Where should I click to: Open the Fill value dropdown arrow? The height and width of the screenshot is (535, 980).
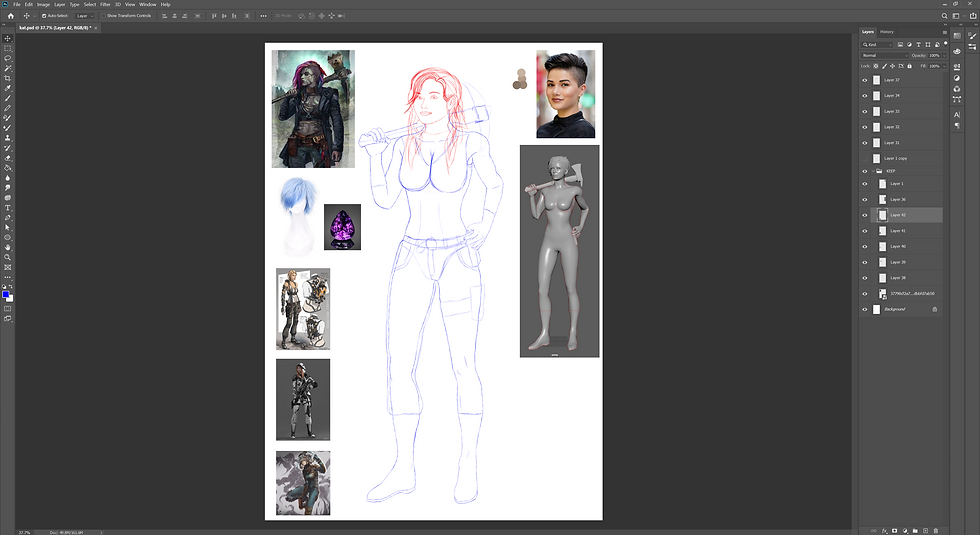(x=944, y=66)
